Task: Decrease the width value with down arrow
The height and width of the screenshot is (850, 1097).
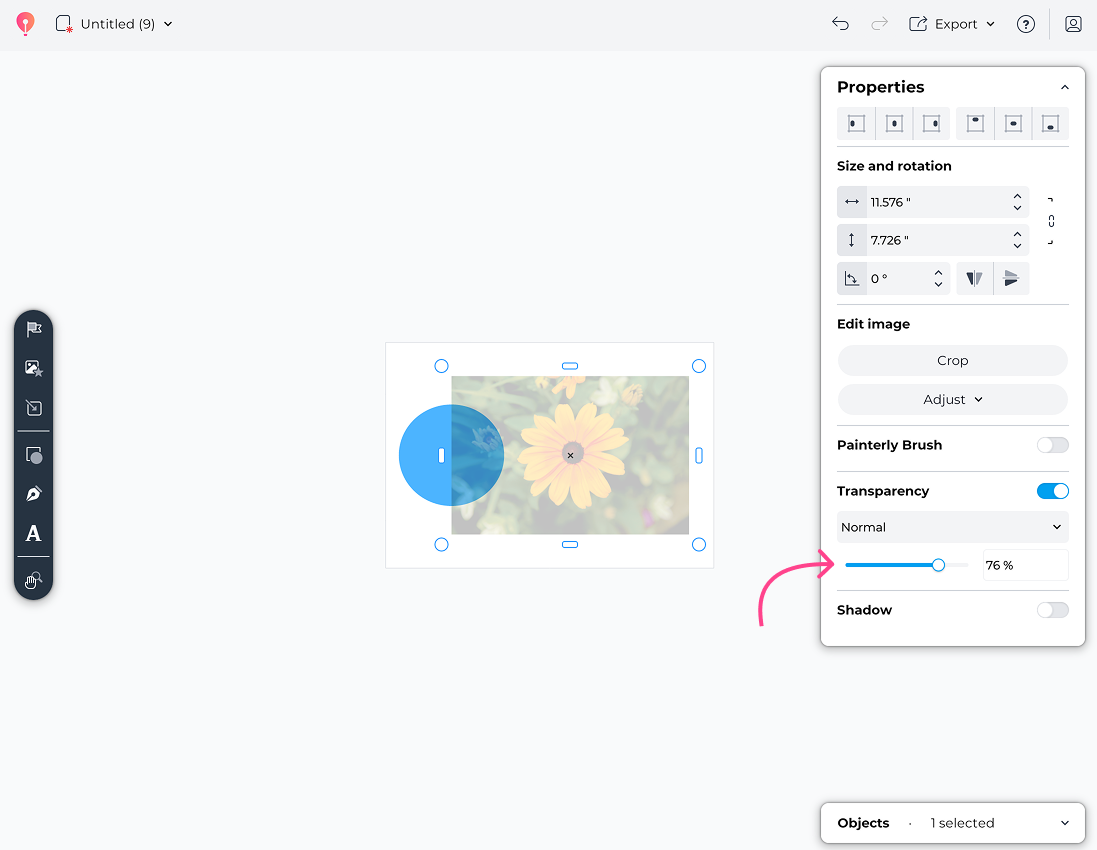Action: [1017, 208]
